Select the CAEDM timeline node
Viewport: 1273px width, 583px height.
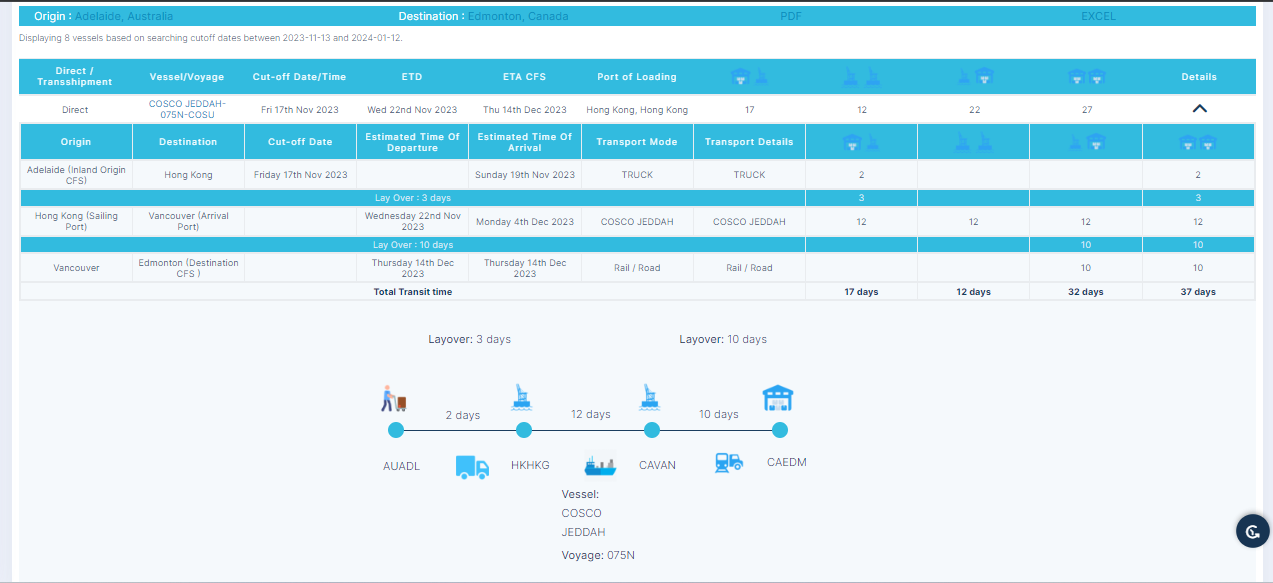point(780,430)
